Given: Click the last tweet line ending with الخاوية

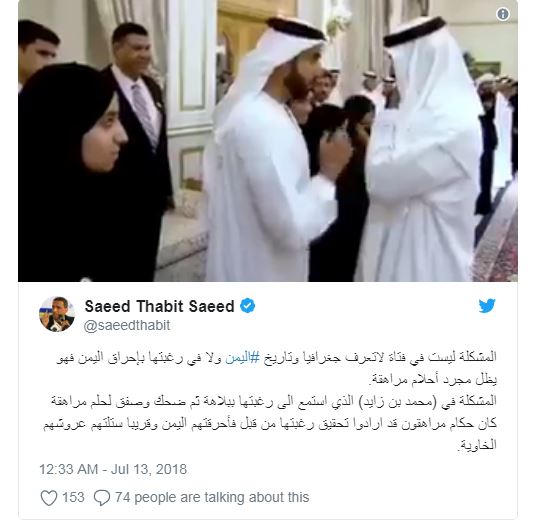Looking at the screenshot, I should [x=477, y=445].
